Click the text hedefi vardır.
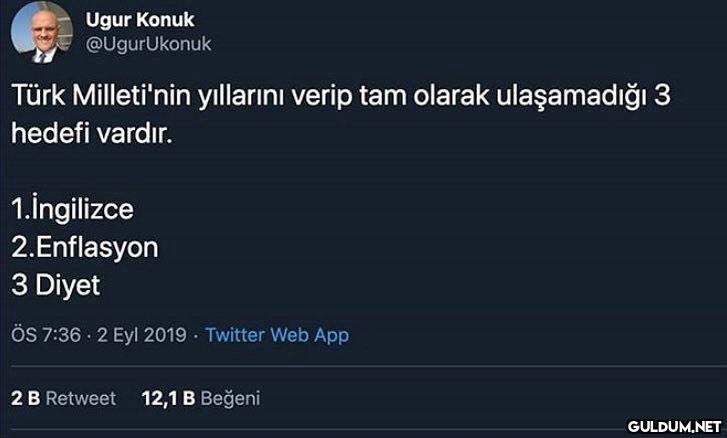727x438 pixels. click(91, 133)
